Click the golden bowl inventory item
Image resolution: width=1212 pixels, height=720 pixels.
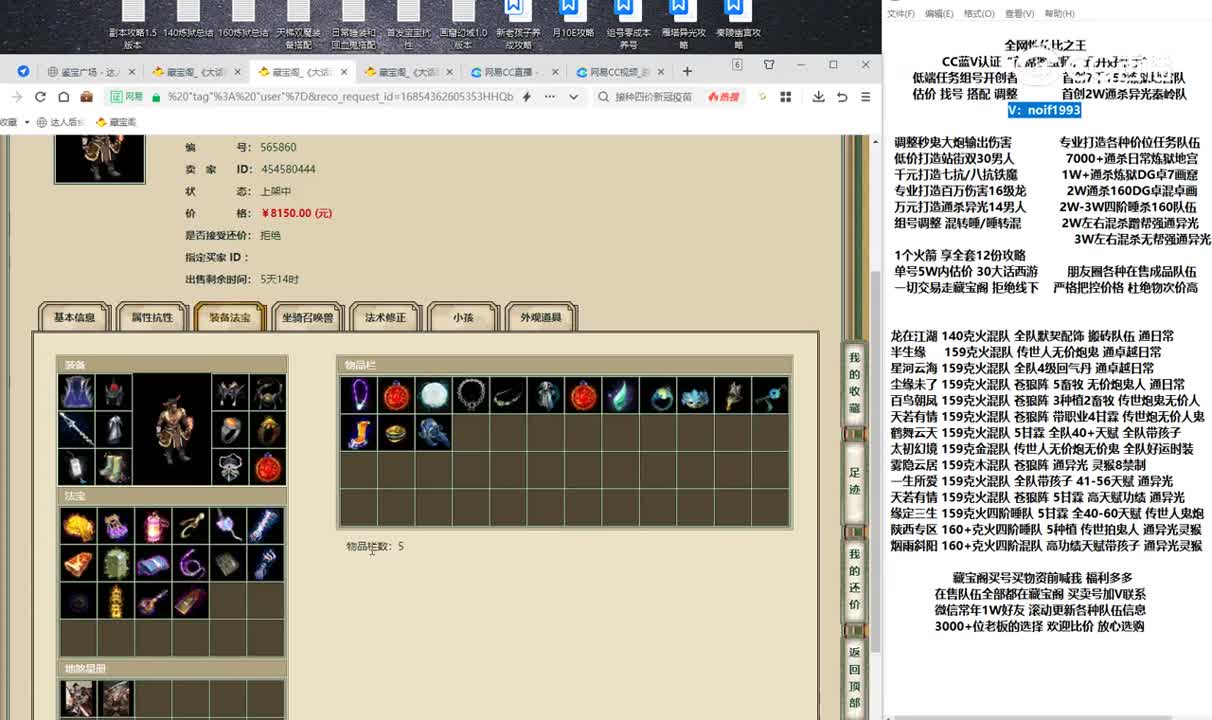(396, 432)
